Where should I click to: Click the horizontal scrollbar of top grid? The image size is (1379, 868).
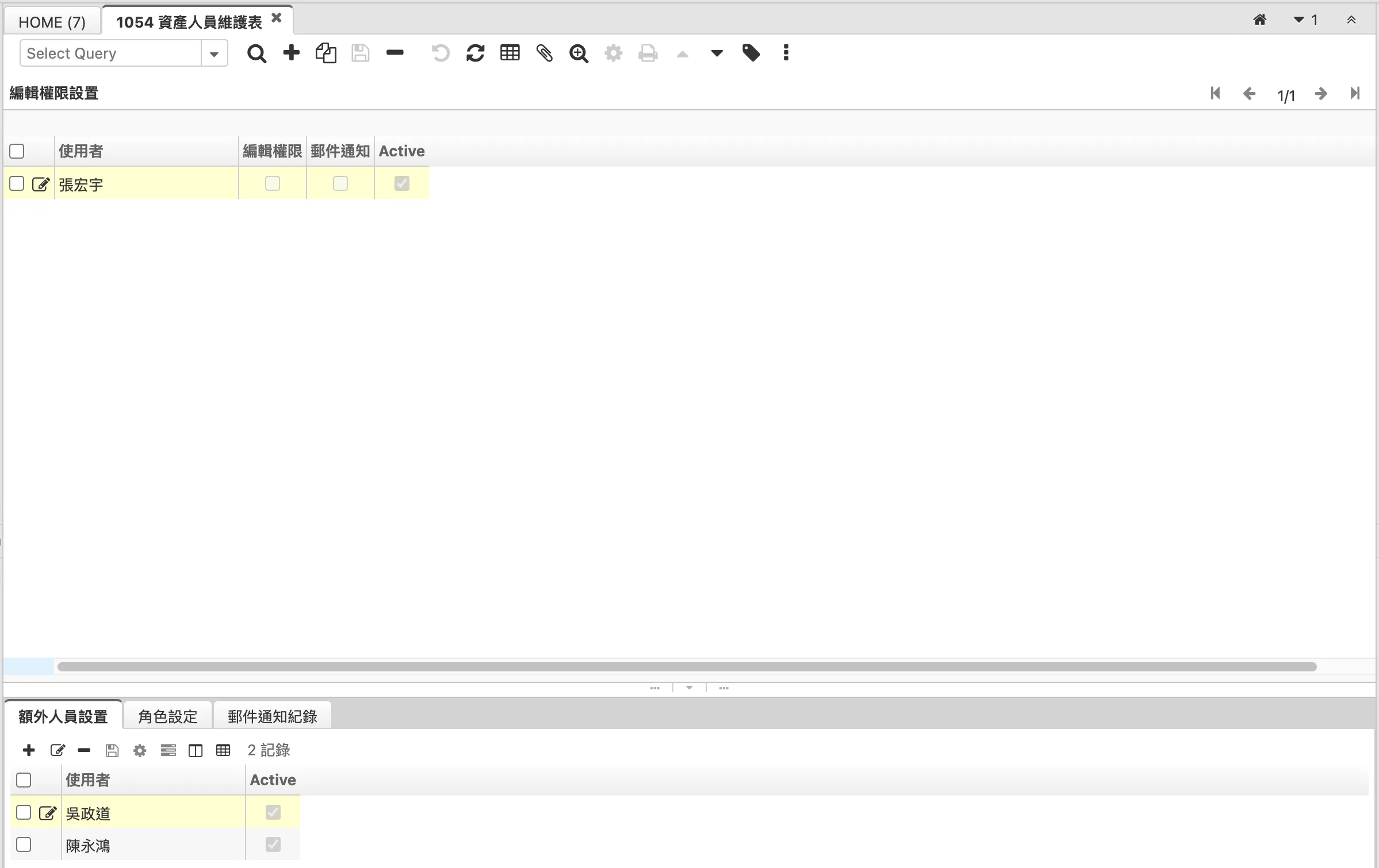click(x=687, y=667)
